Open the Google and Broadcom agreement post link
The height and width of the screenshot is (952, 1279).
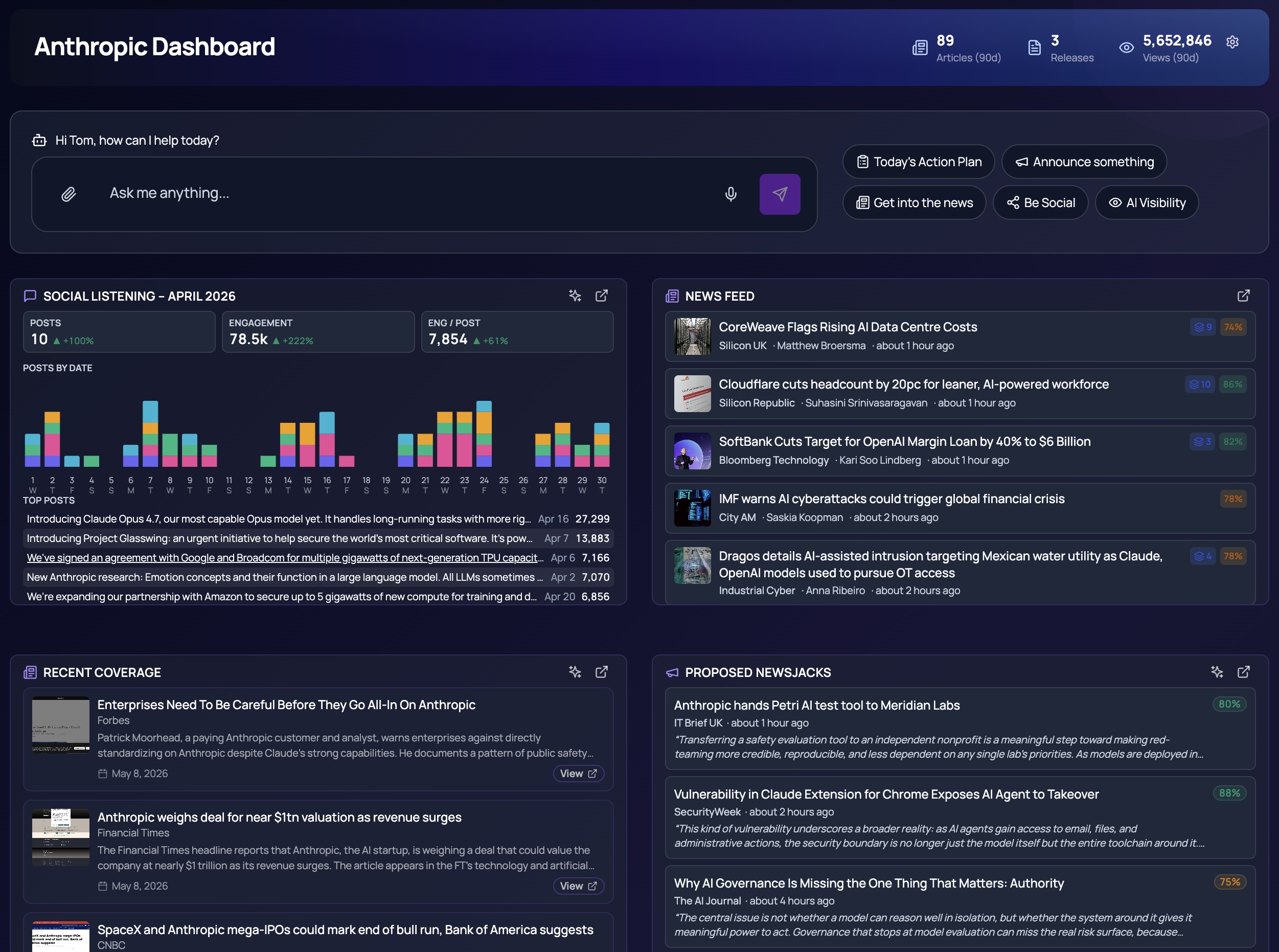coord(285,558)
